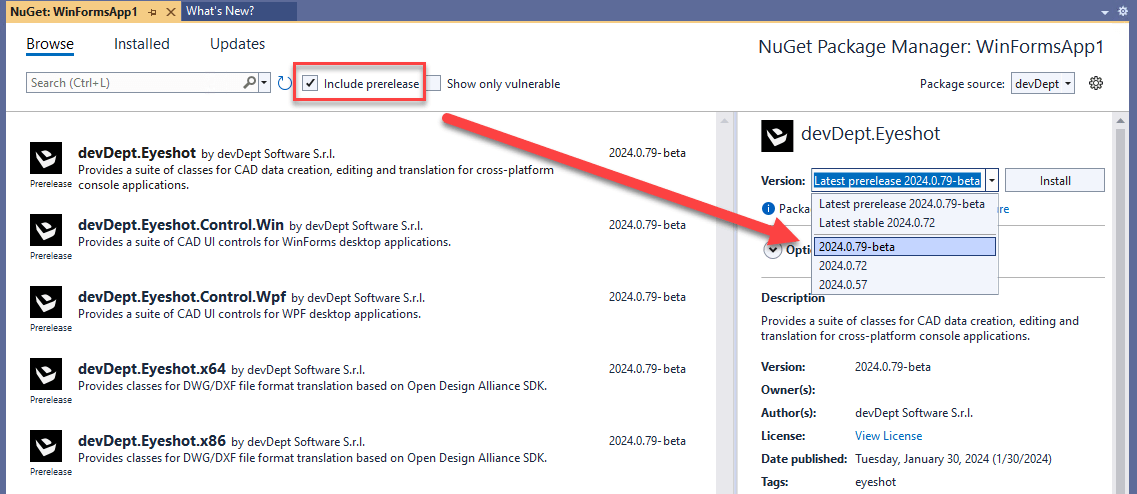
Task: Check the Include prerelease checkbox
Action: (x=310, y=83)
